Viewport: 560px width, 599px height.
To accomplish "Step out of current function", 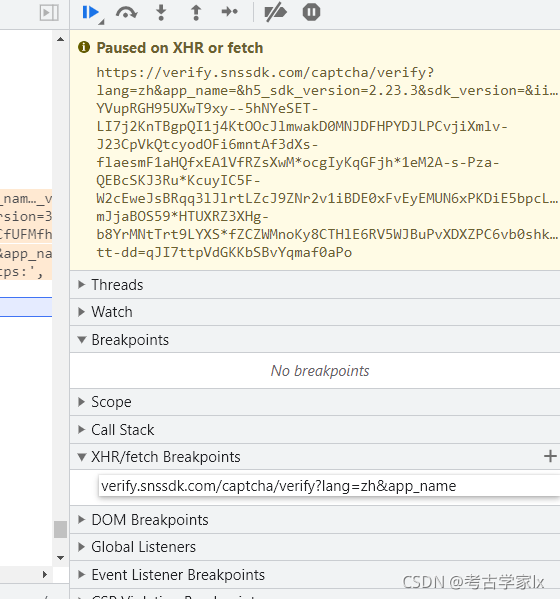I will point(196,13).
